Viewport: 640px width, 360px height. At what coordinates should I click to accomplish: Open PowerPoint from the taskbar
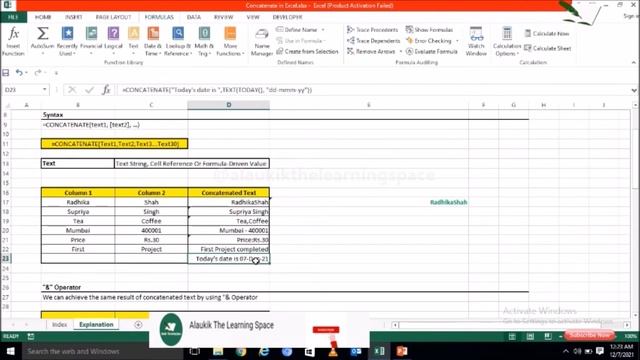click(x=402, y=351)
